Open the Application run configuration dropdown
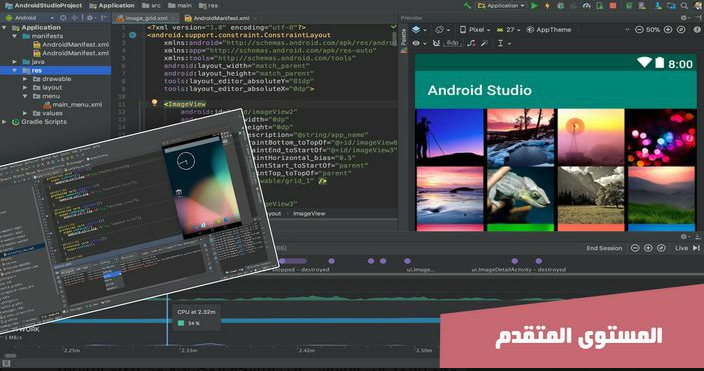 click(x=502, y=6)
